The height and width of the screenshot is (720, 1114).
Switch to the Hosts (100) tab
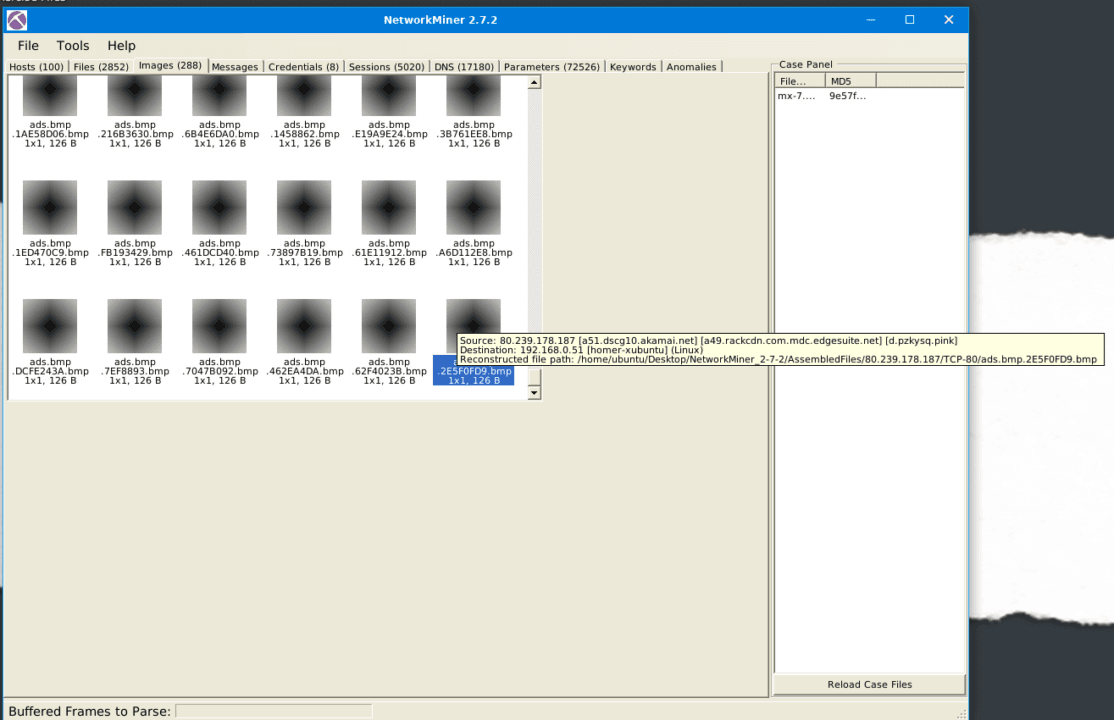[x=35, y=66]
